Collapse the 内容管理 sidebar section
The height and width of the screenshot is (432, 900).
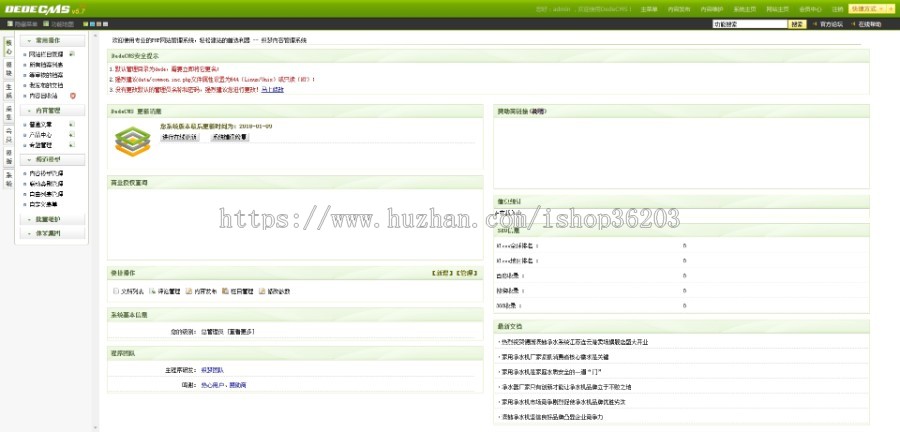pyautogui.click(x=48, y=111)
